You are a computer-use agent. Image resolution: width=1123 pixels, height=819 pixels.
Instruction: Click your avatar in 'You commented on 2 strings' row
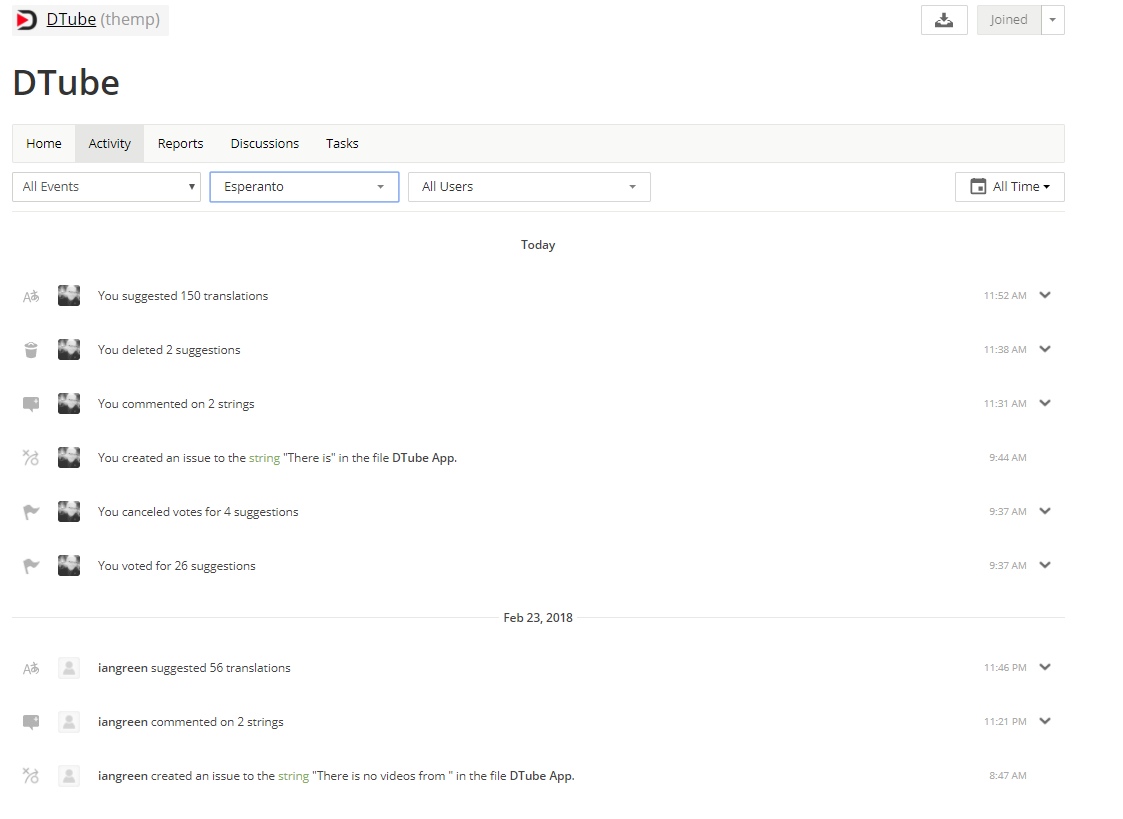pos(69,403)
